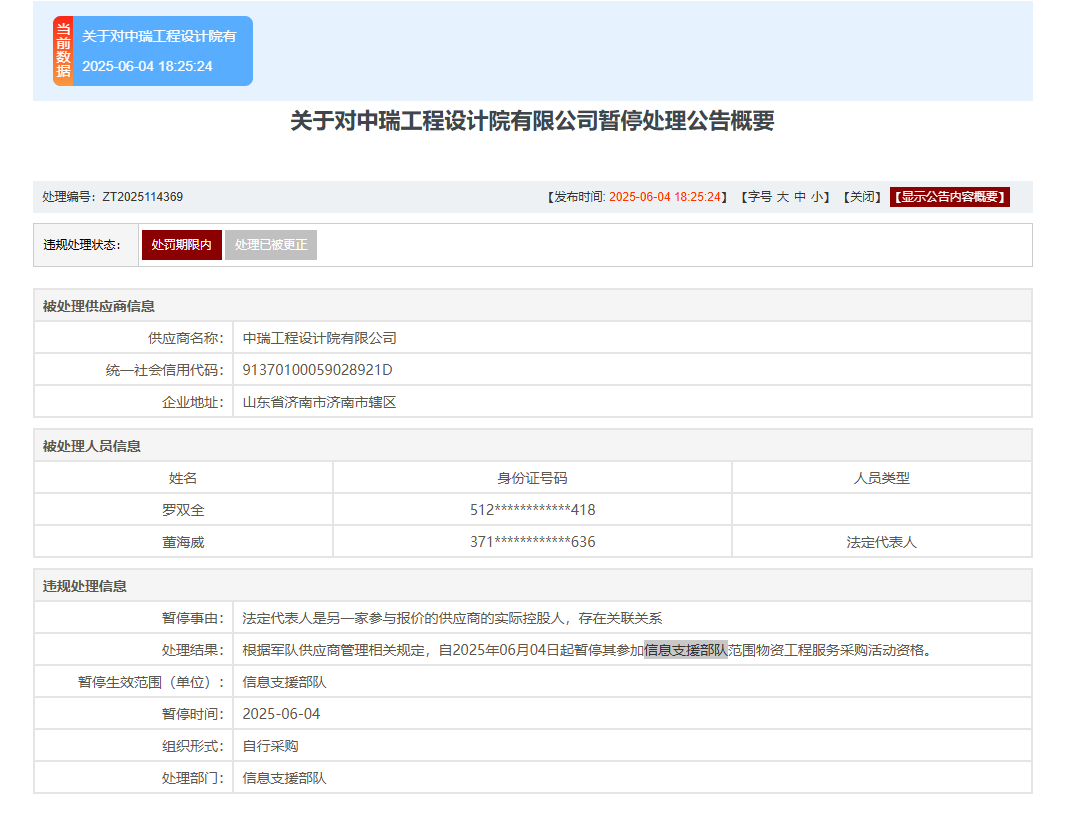
Task: Click the 当前数据 orange label
Action: click(63, 51)
